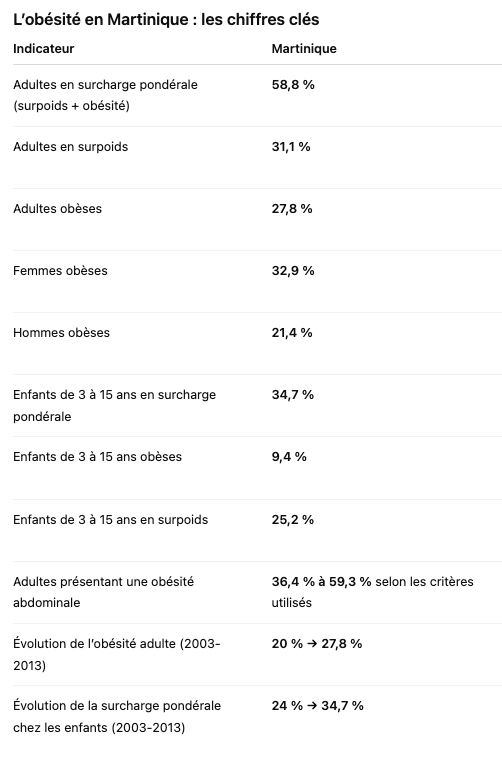The height and width of the screenshot is (760, 502).
Task: Select Enfants de 3 à 15 ans obèses
Action: click(x=97, y=457)
